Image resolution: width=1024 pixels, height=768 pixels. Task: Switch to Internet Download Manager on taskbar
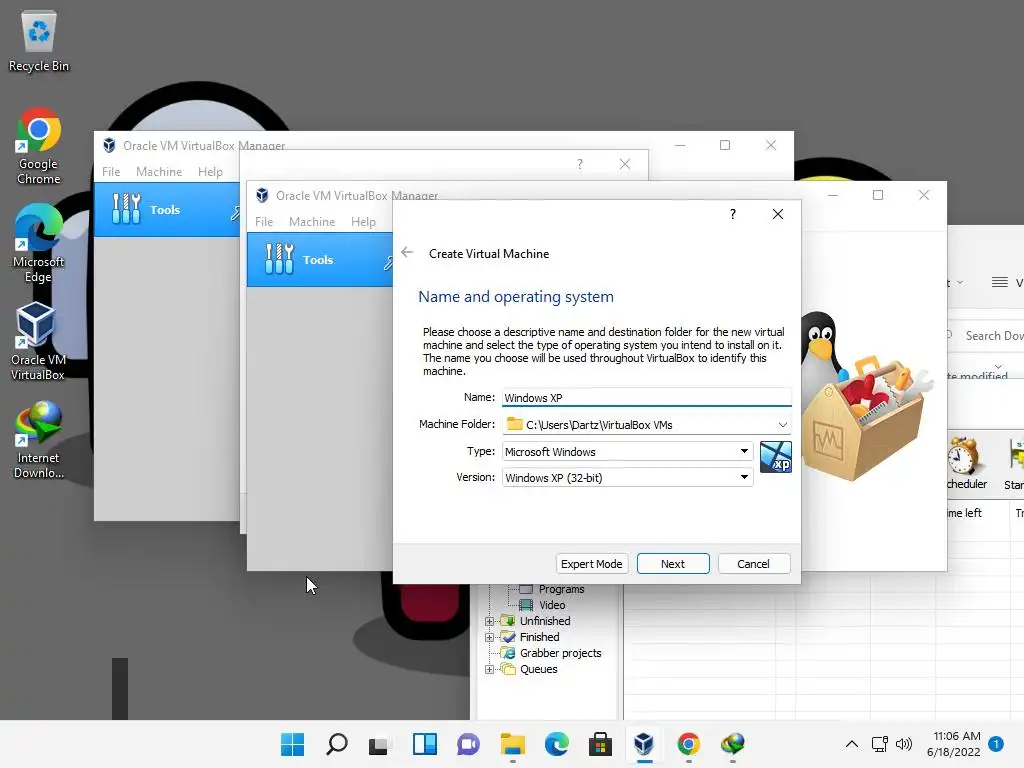(x=733, y=744)
